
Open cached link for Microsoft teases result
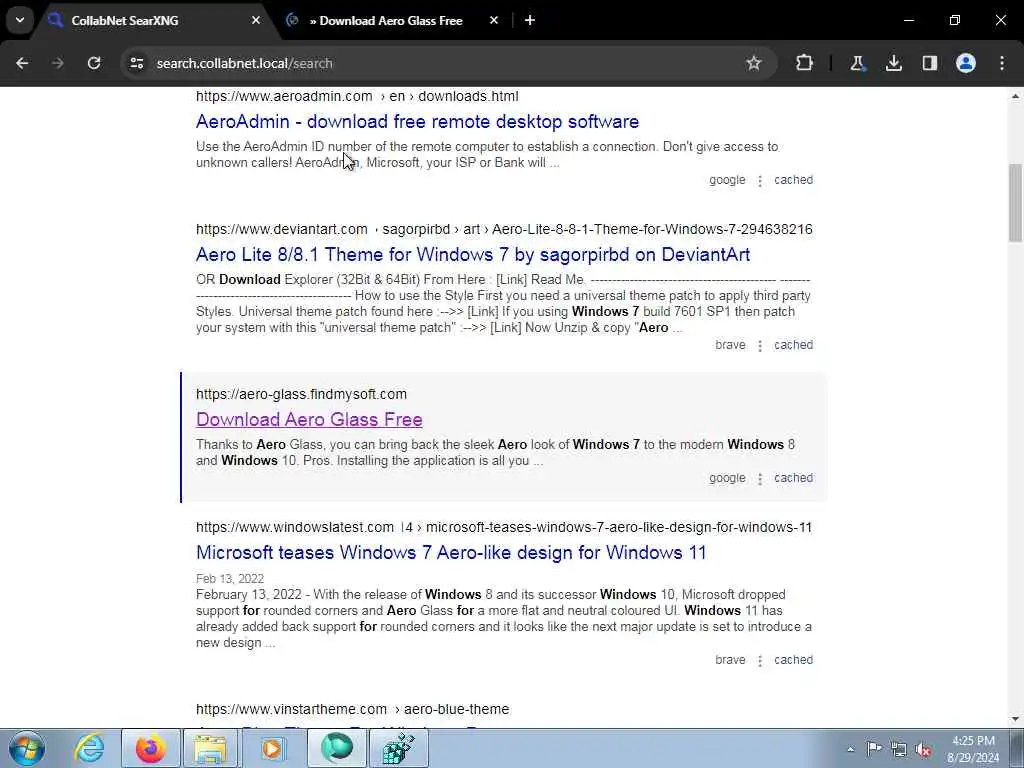click(793, 660)
